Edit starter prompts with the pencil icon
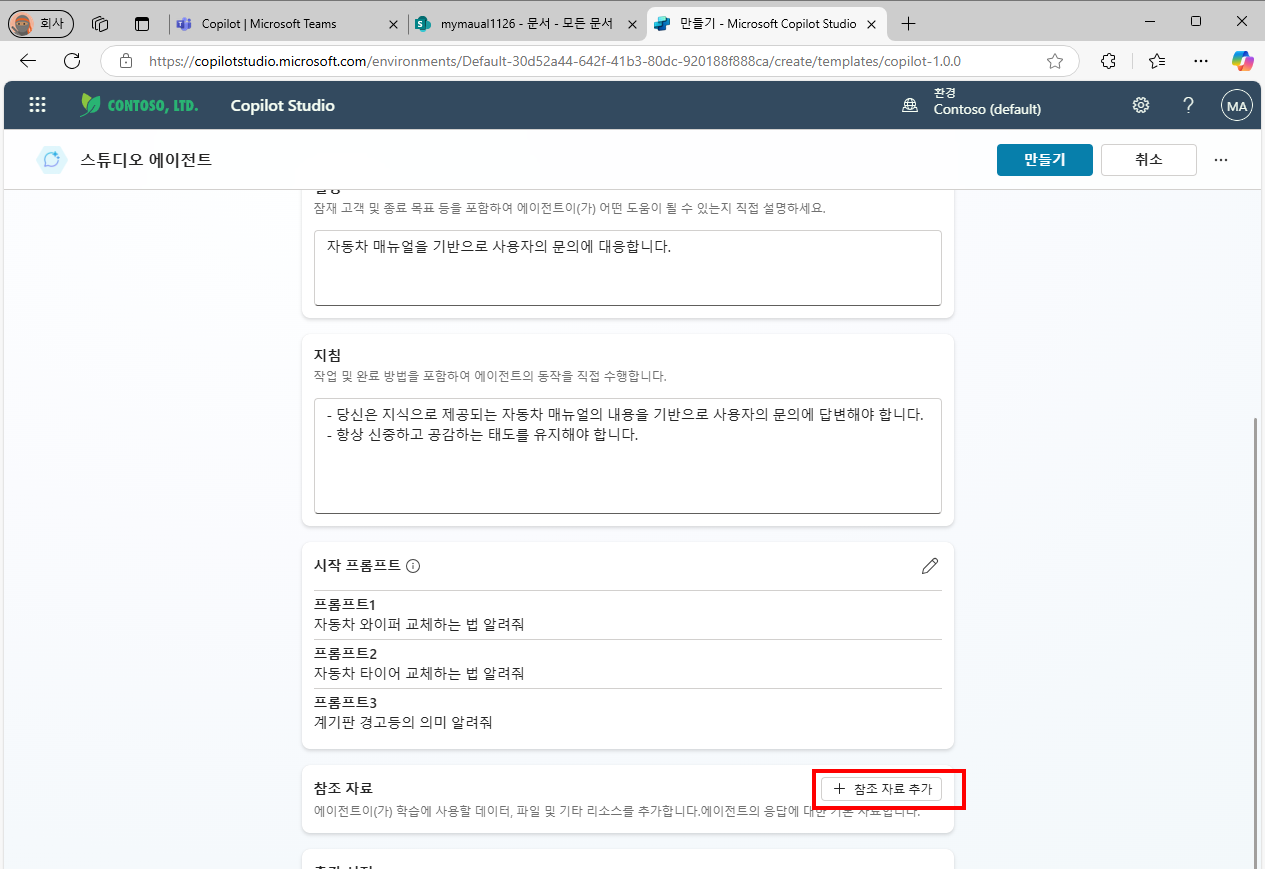Viewport: 1265px width, 869px height. [930, 566]
